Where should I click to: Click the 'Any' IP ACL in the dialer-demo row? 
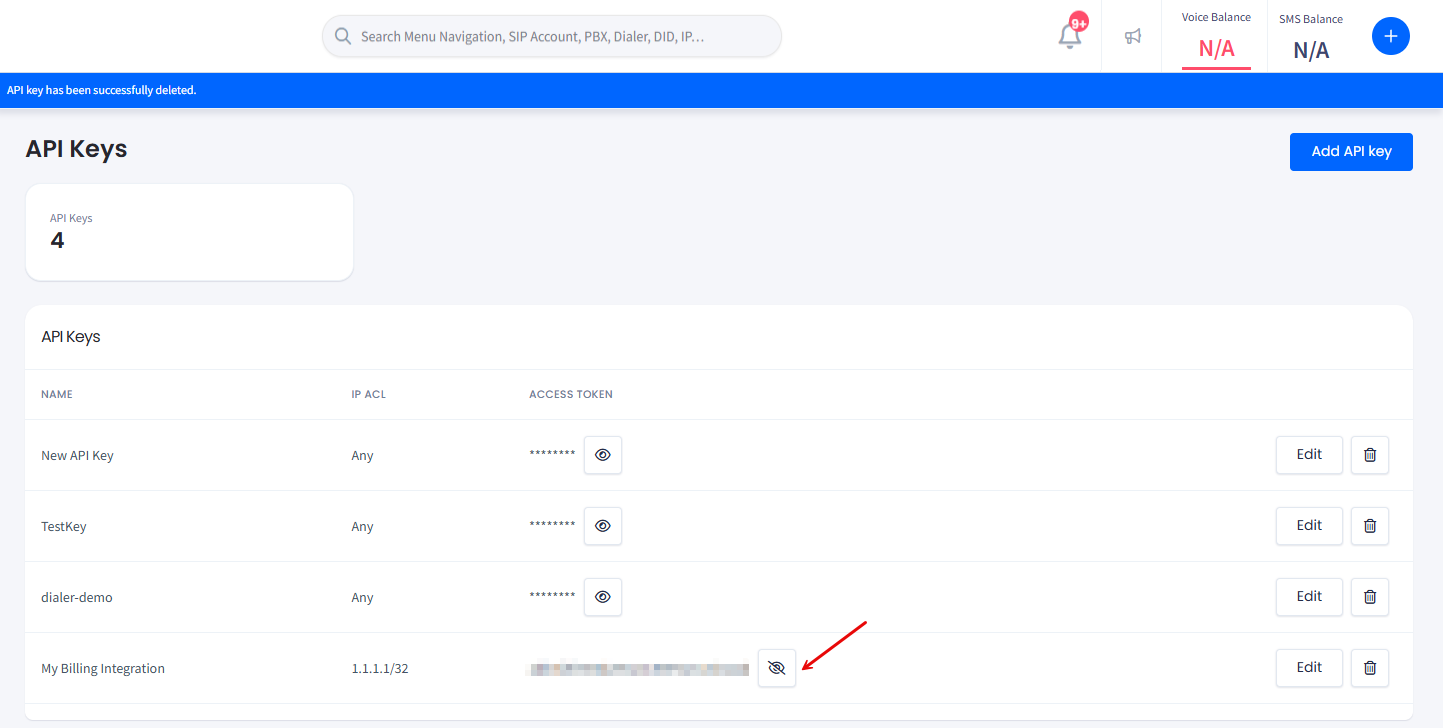coord(363,597)
